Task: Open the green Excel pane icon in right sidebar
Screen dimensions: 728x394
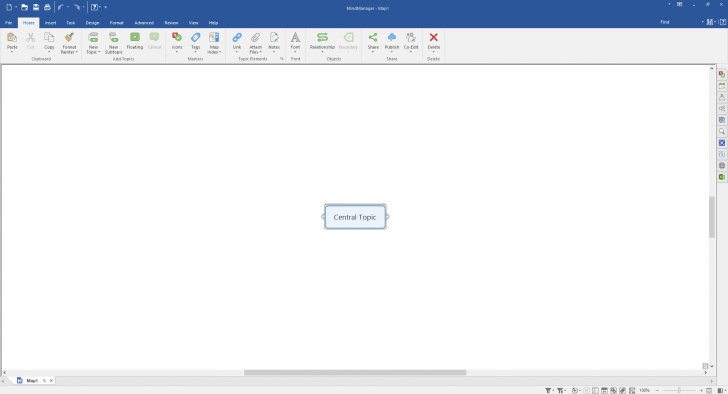Action: (x=722, y=177)
